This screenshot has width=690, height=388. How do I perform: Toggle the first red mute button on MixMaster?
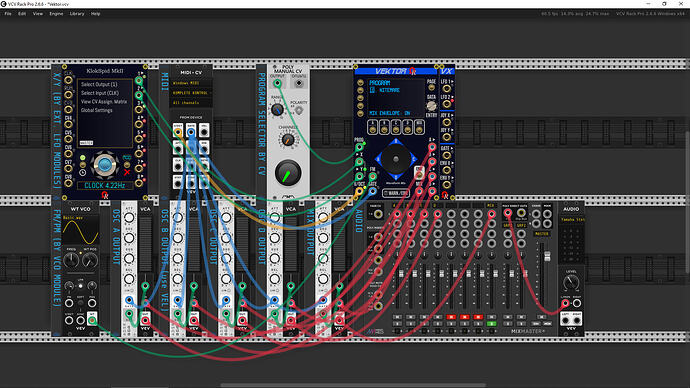tap(451, 317)
